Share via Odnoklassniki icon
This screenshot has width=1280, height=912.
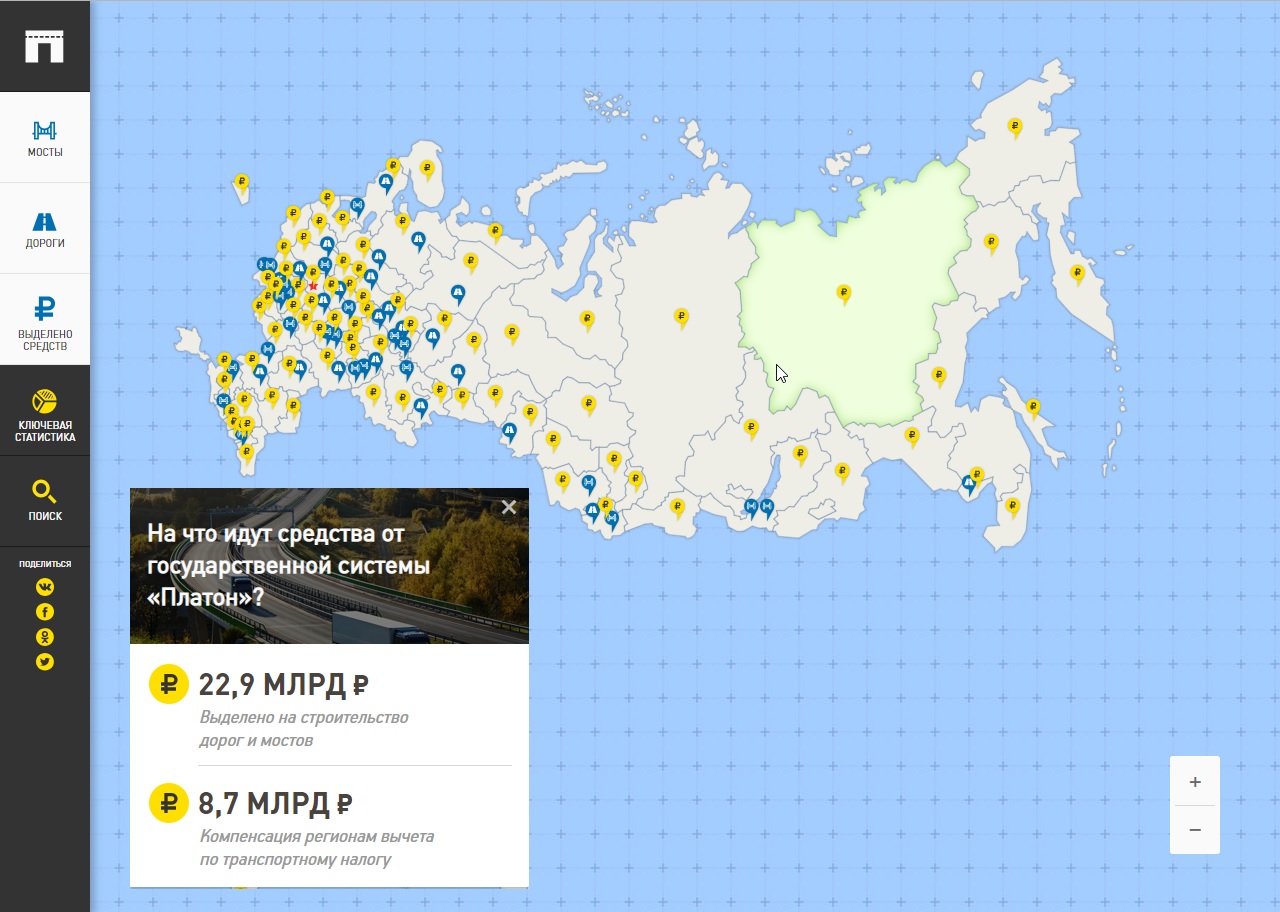[x=45, y=637]
